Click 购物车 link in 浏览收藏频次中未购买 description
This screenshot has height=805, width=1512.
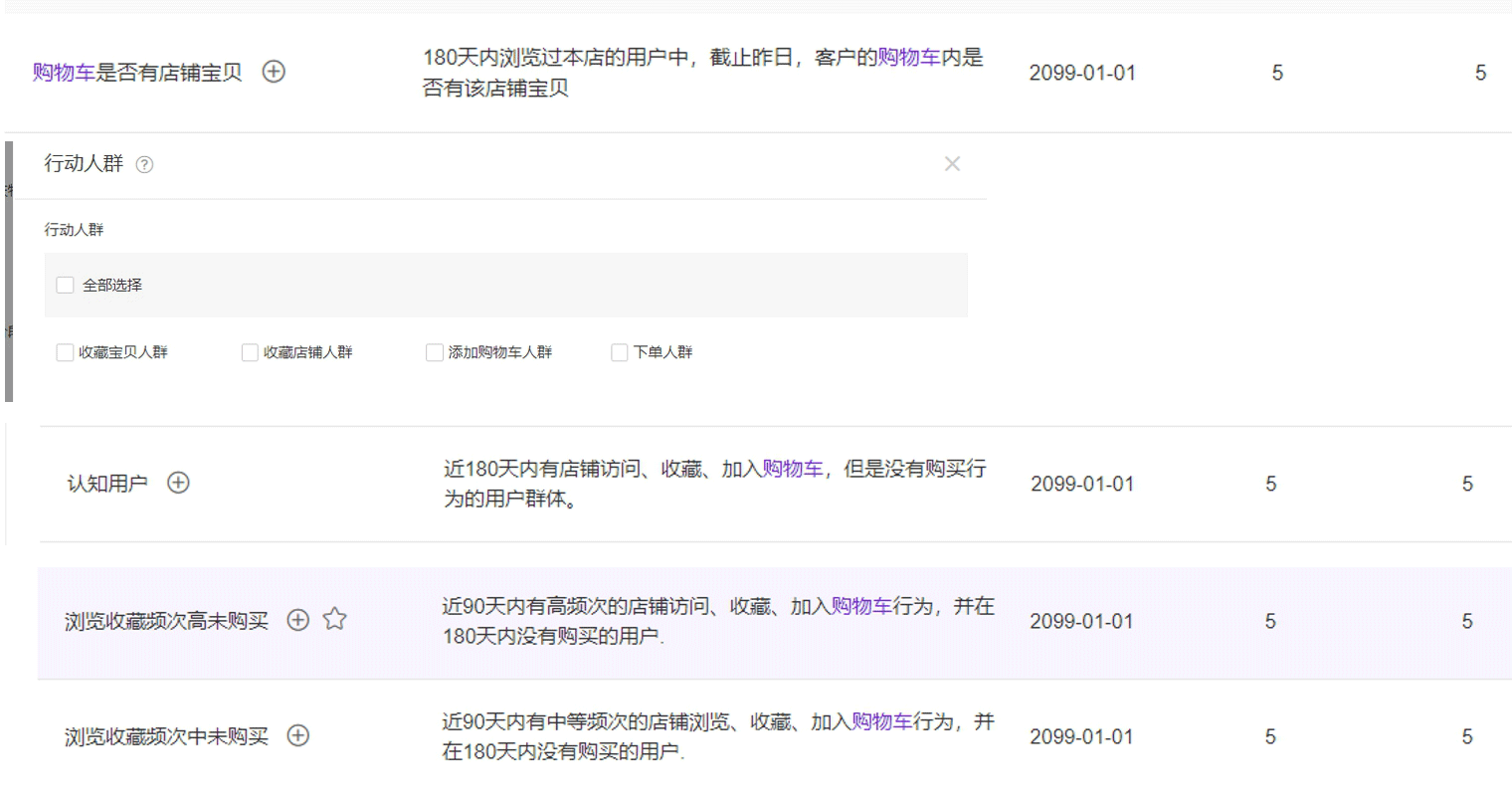881,722
